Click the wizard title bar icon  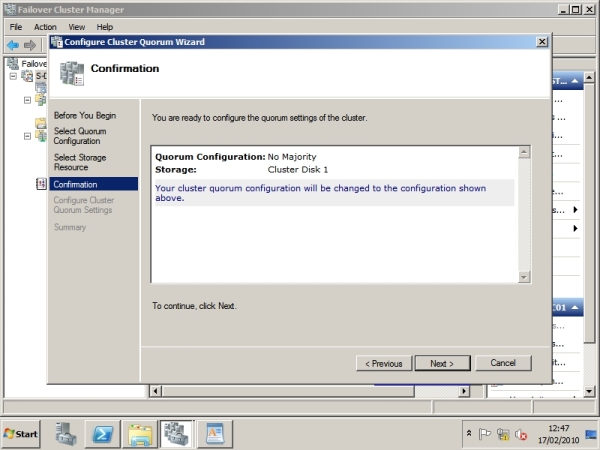[x=57, y=42]
